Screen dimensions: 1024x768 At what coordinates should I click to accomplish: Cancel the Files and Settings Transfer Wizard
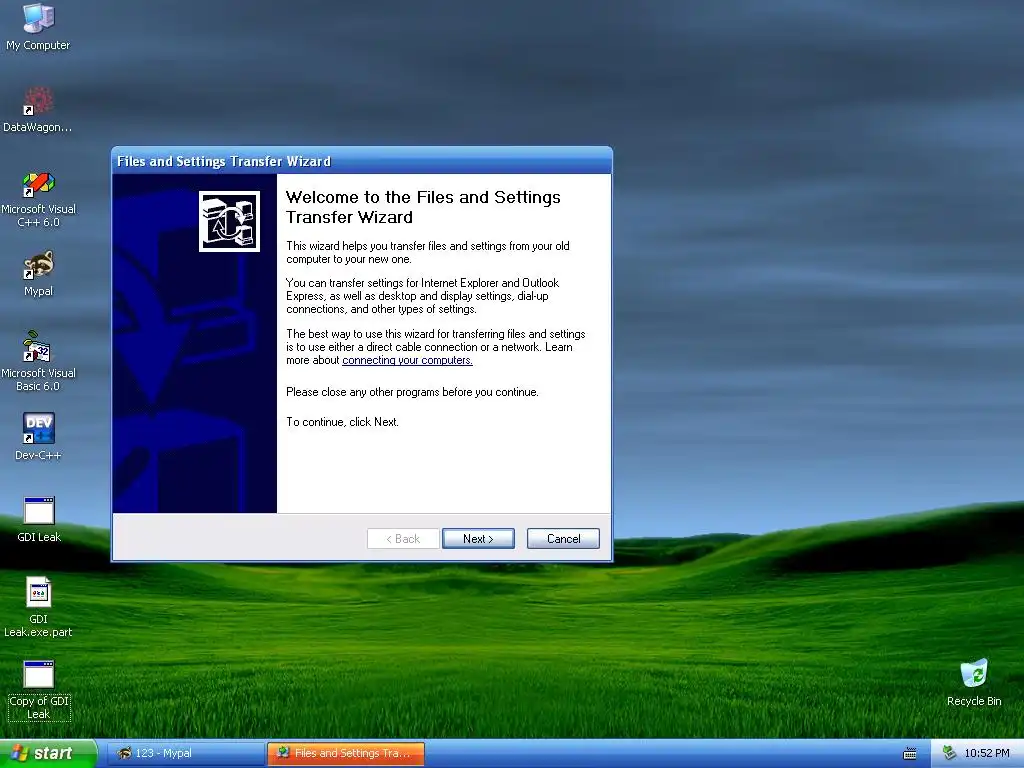point(563,539)
